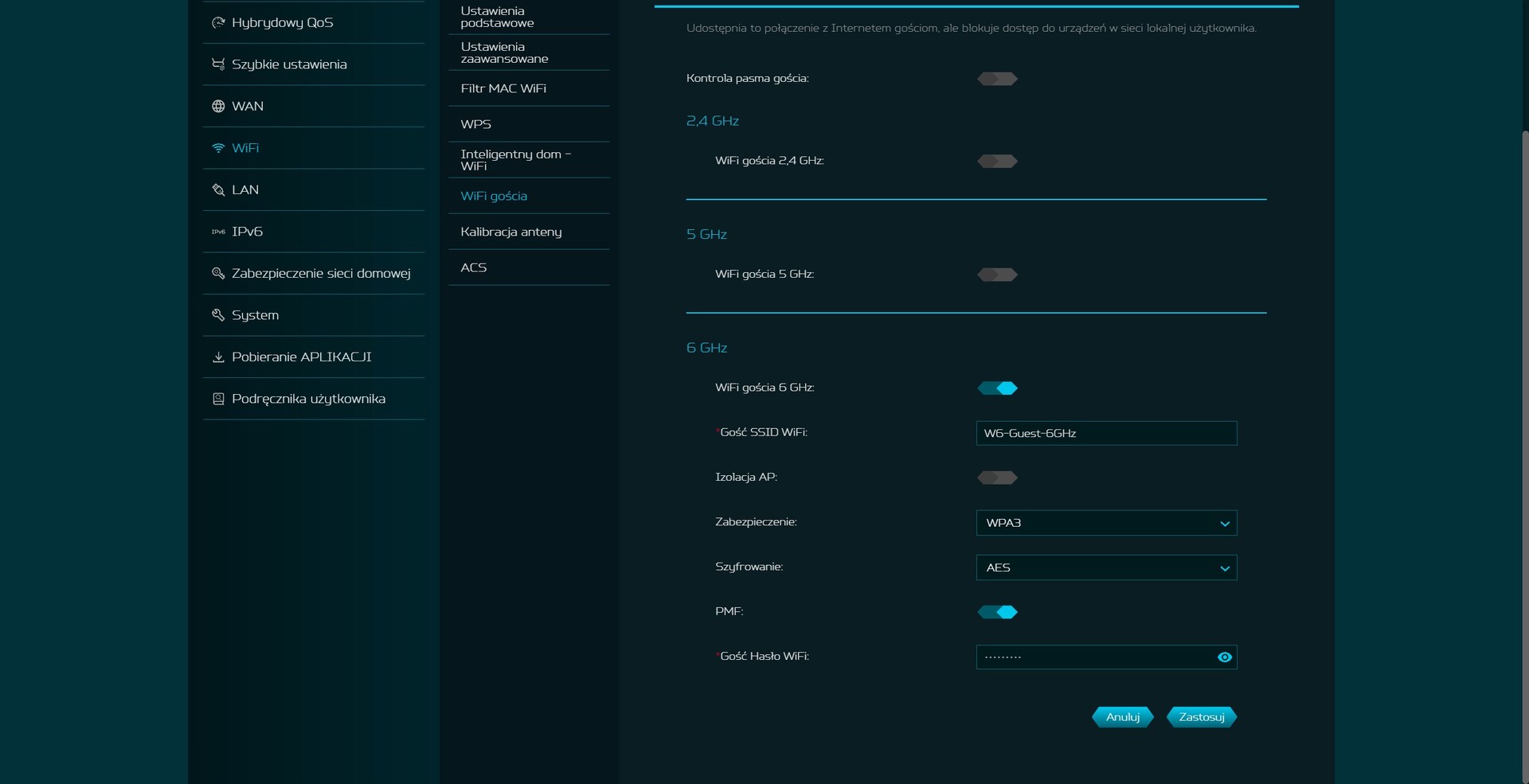Click the LAN cable icon
Image resolution: width=1529 pixels, height=784 pixels.
click(x=218, y=189)
